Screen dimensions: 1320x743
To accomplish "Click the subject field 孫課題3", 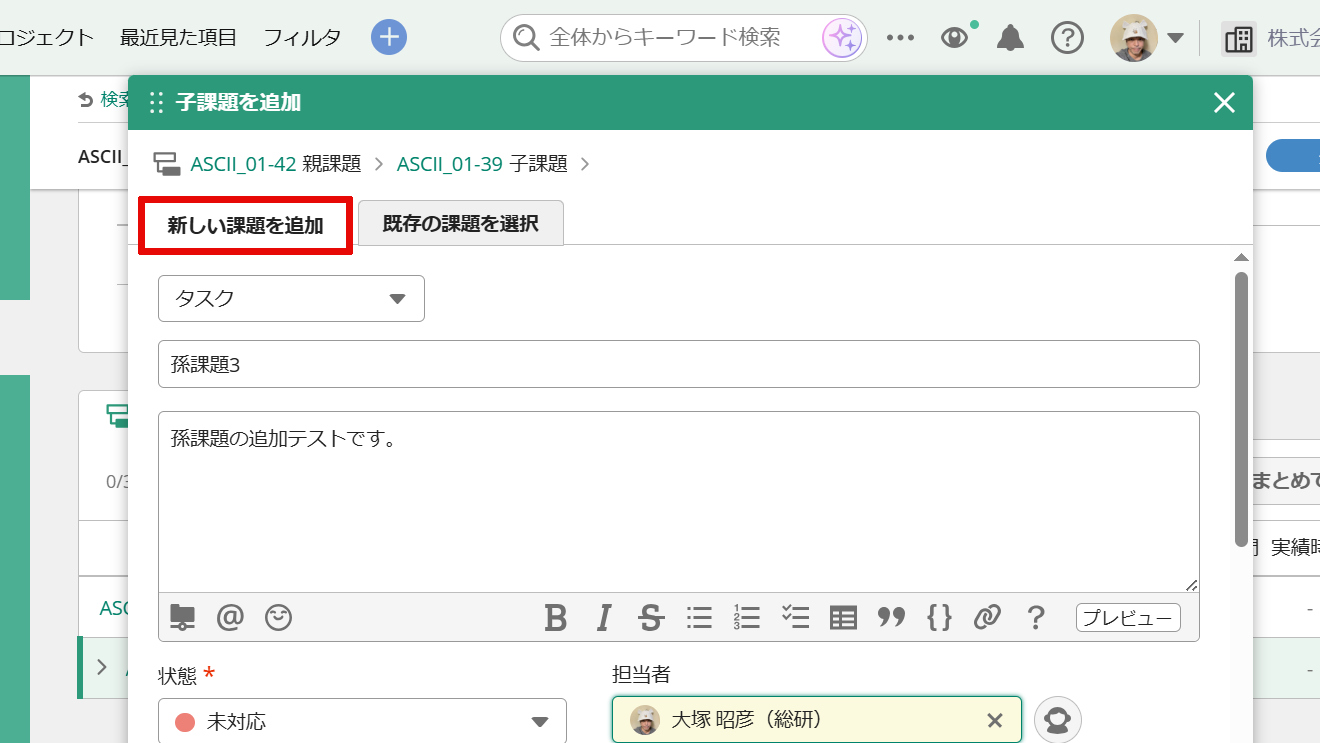I will coord(679,364).
